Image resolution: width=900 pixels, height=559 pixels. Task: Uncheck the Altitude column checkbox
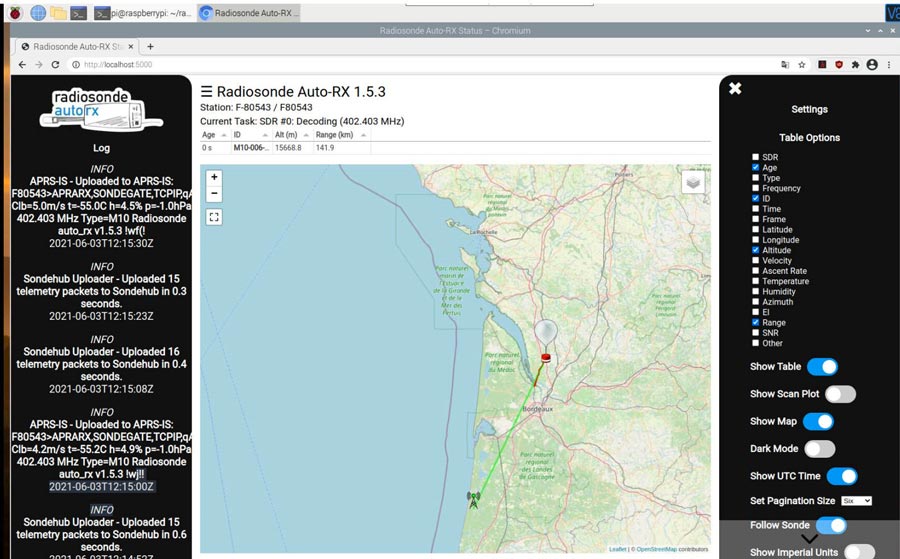pyautogui.click(x=755, y=250)
